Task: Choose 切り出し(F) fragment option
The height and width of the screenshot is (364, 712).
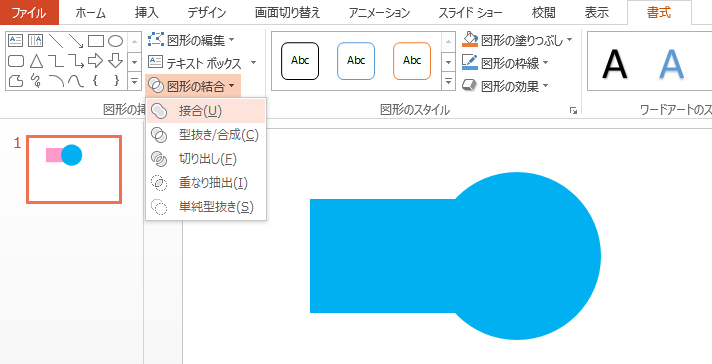Action: (x=206, y=159)
